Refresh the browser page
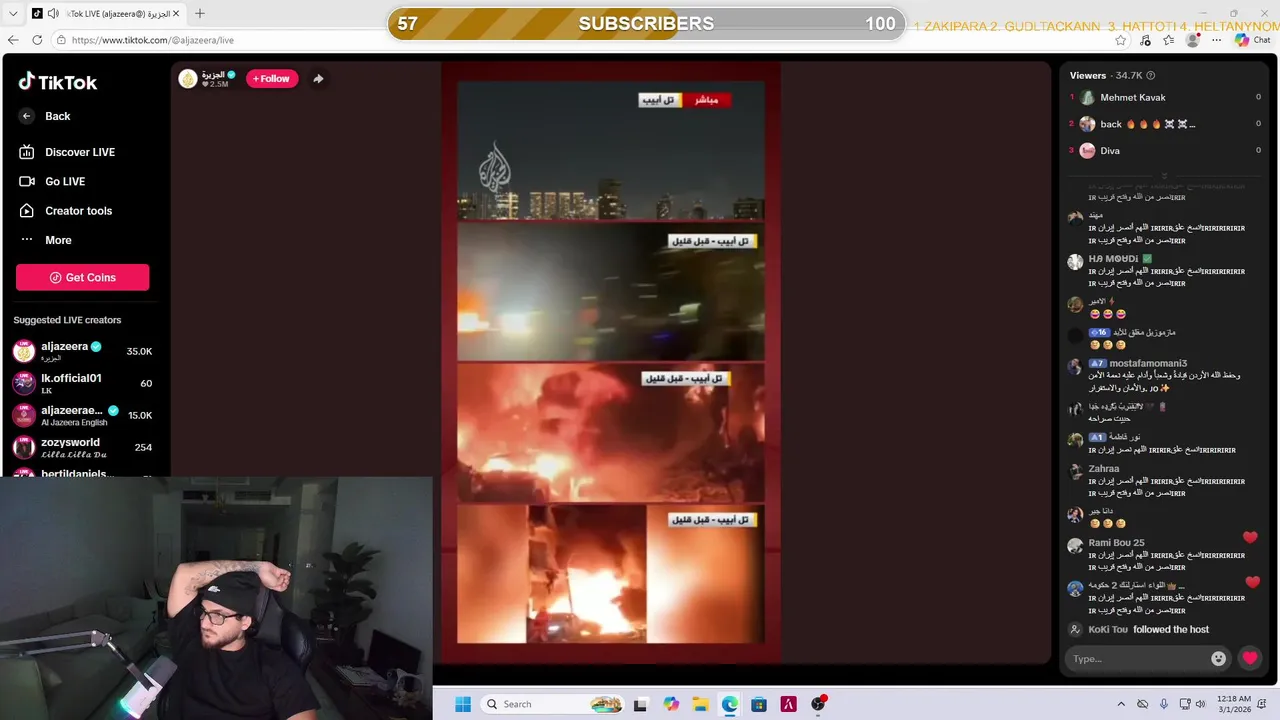 coord(37,40)
